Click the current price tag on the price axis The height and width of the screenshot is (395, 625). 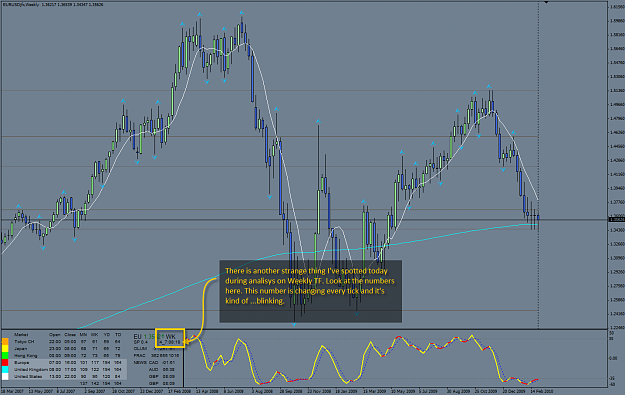click(617, 219)
